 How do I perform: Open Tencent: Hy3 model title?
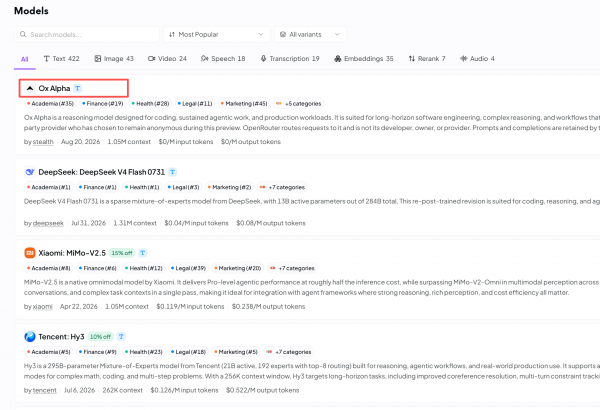tap(61, 337)
